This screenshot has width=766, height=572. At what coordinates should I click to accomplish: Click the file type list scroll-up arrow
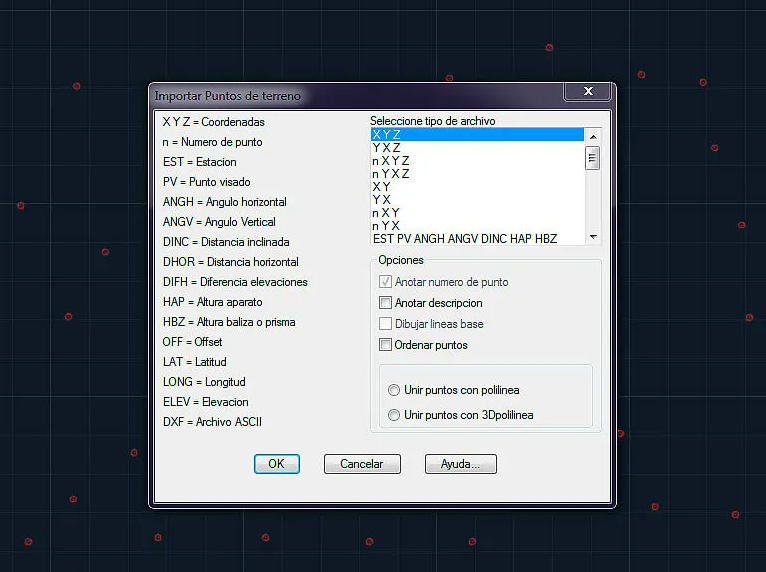(593, 137)
